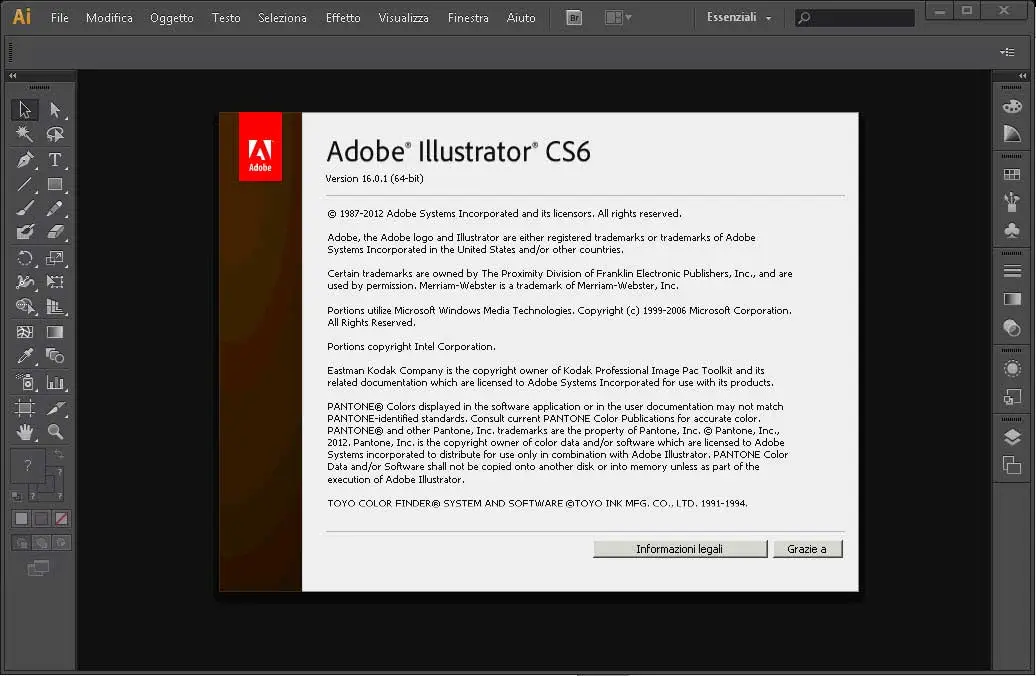Screen dimensions: 1036x676
Task: Select the Gradient tool
Action: [55, 332]
